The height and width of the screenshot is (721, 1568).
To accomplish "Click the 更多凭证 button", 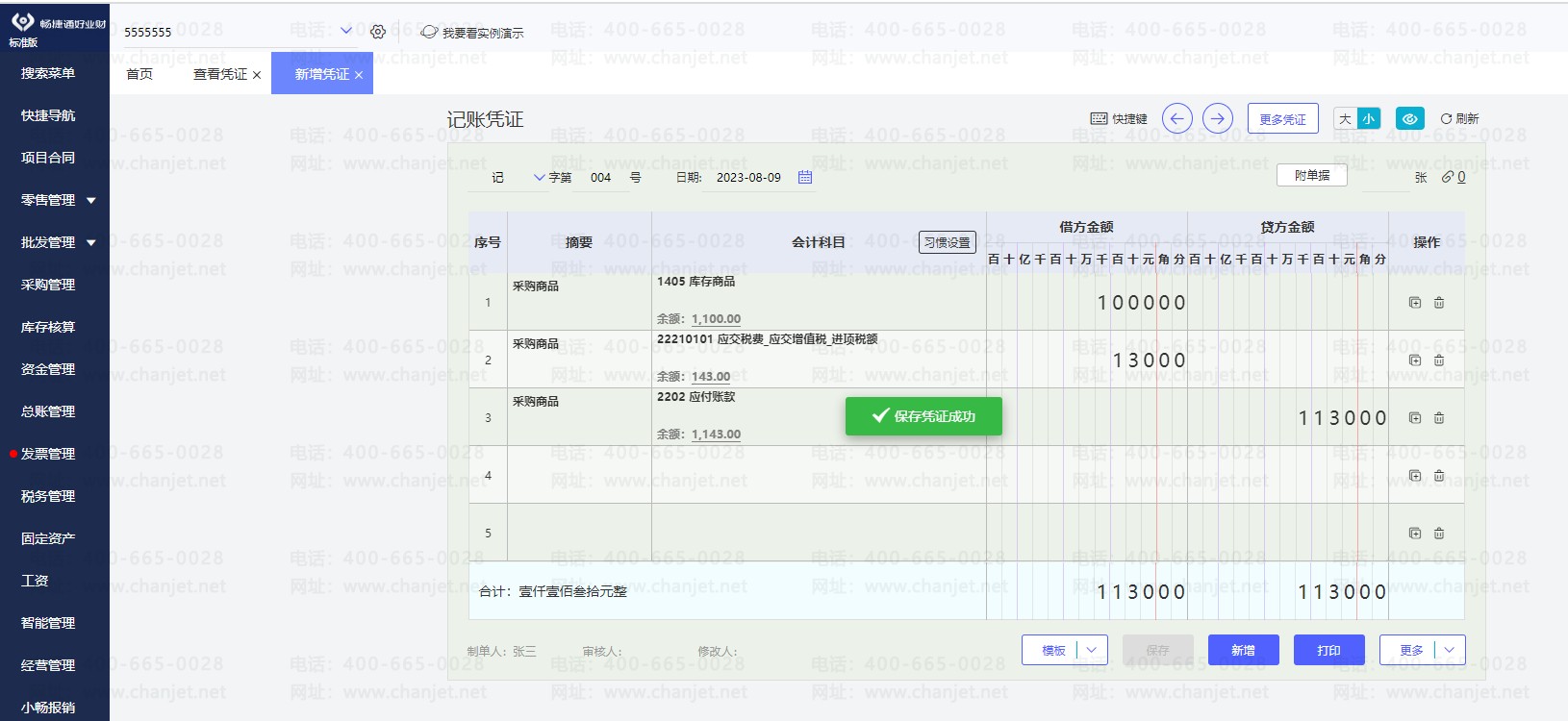I will coord(1282,119).
